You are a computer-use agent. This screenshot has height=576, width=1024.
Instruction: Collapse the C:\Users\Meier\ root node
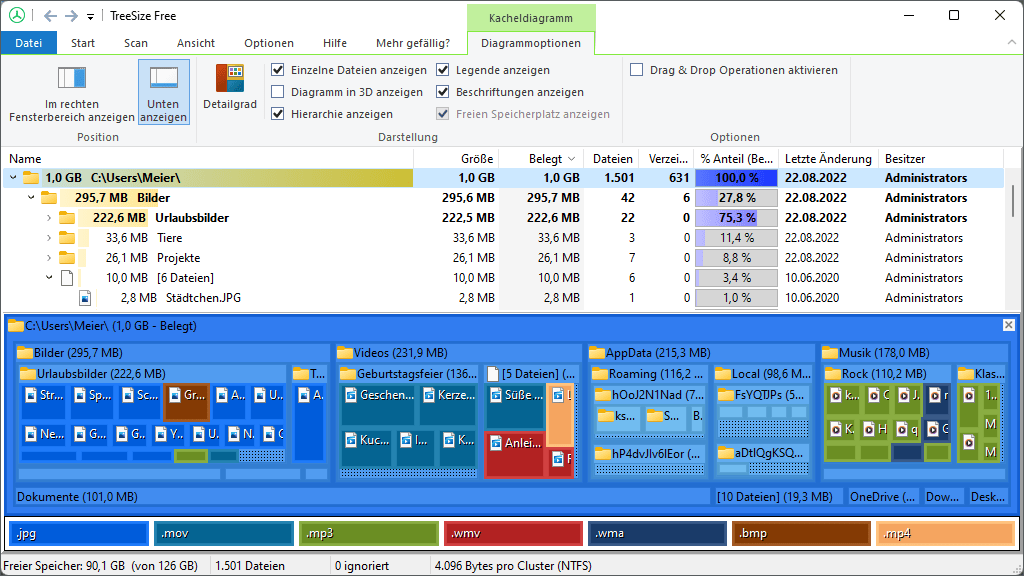click(13, 178)
